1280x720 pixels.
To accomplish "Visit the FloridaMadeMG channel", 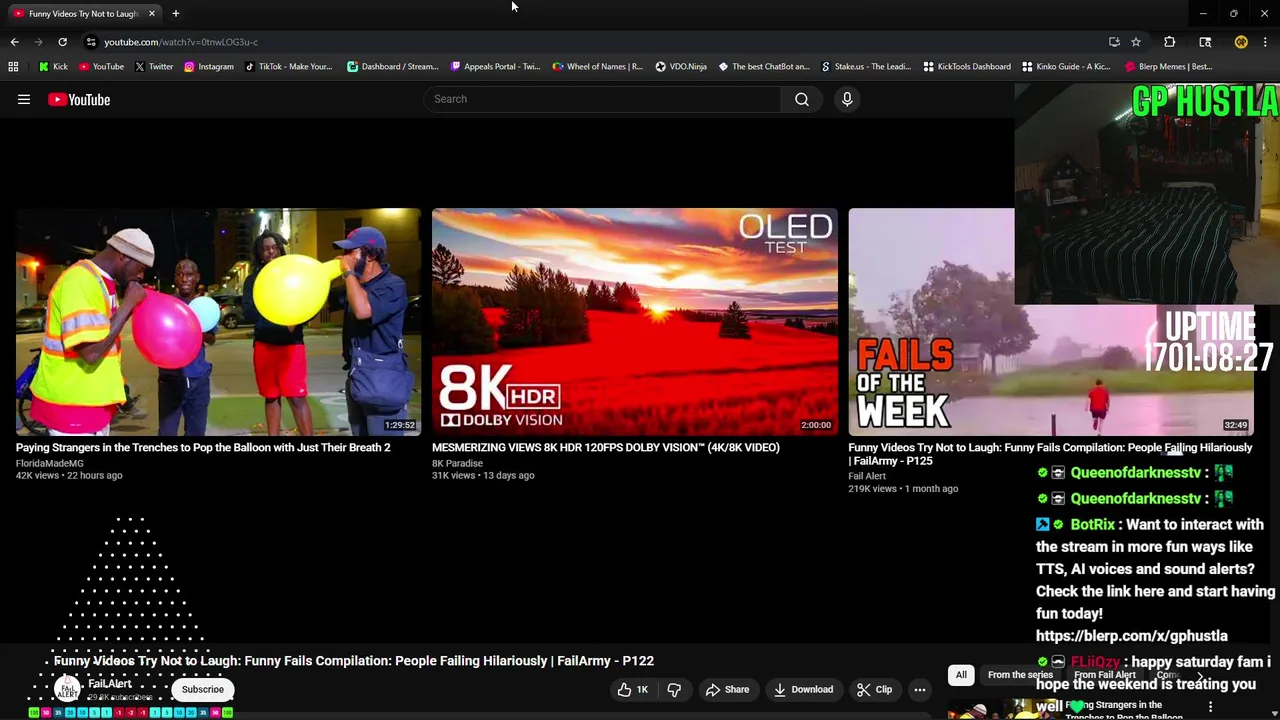I will pos(50,463).
